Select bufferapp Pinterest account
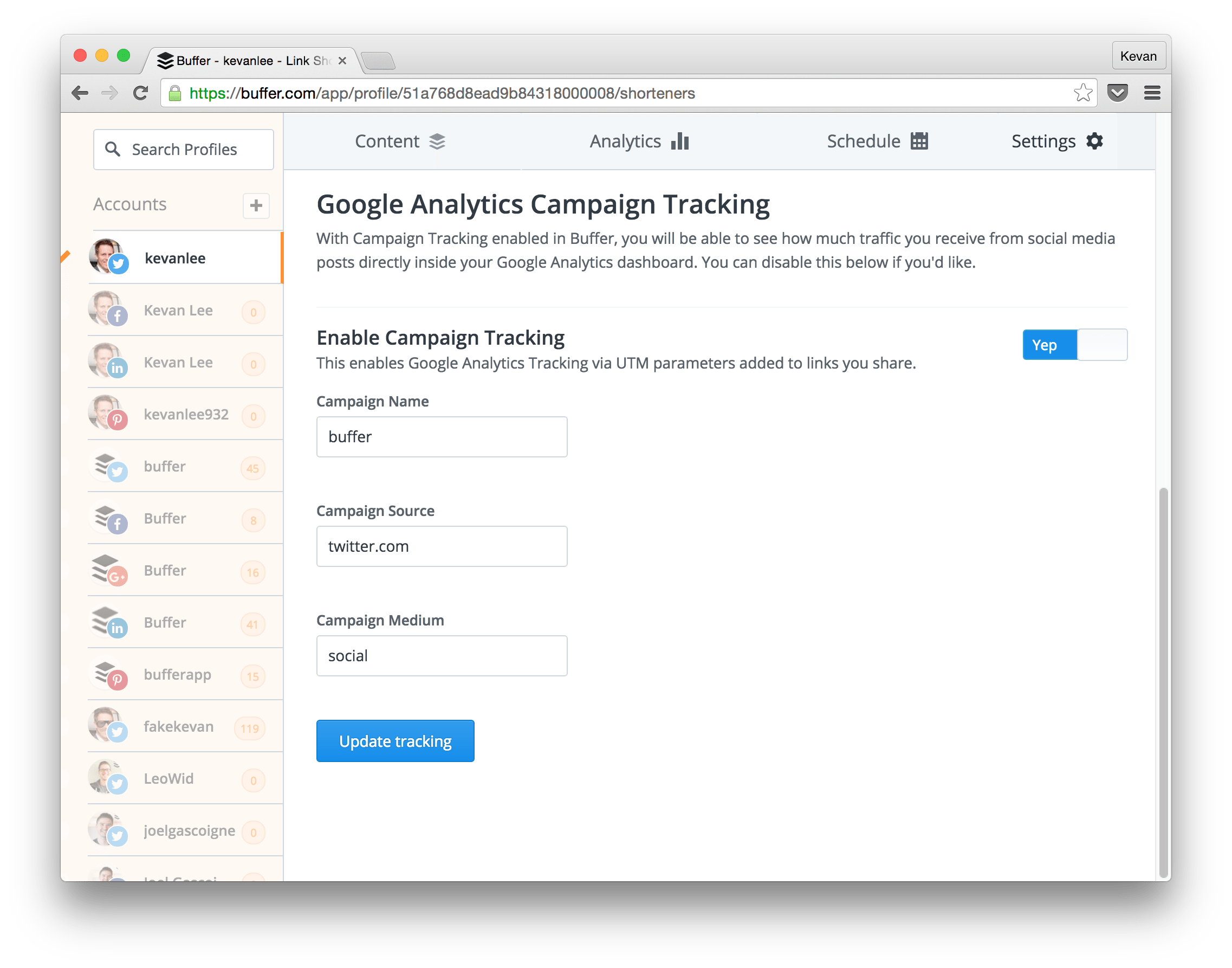This screenshot has height=968, width=1232. point(185,675)
